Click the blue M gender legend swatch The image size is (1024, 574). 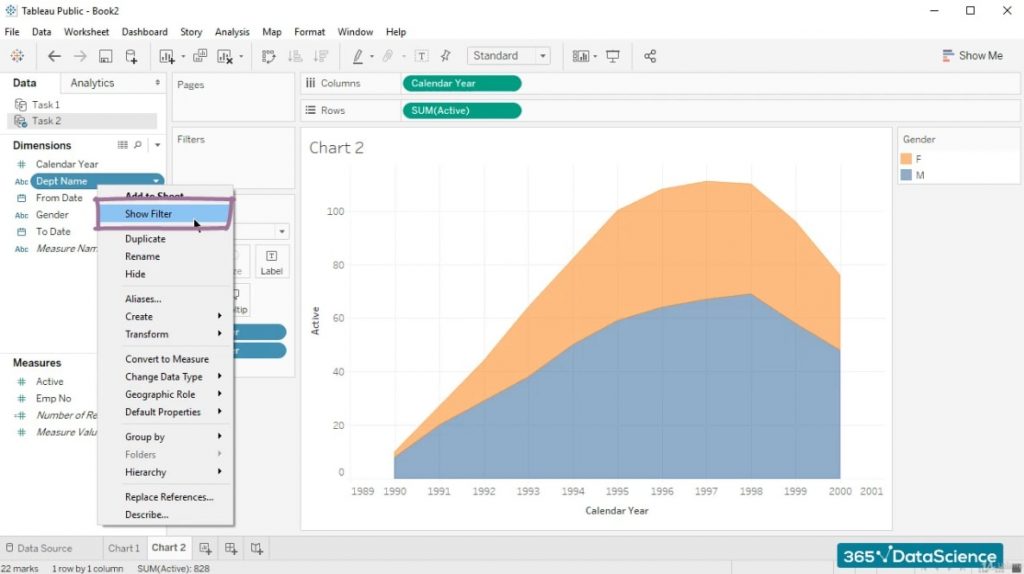coord(906,175)
